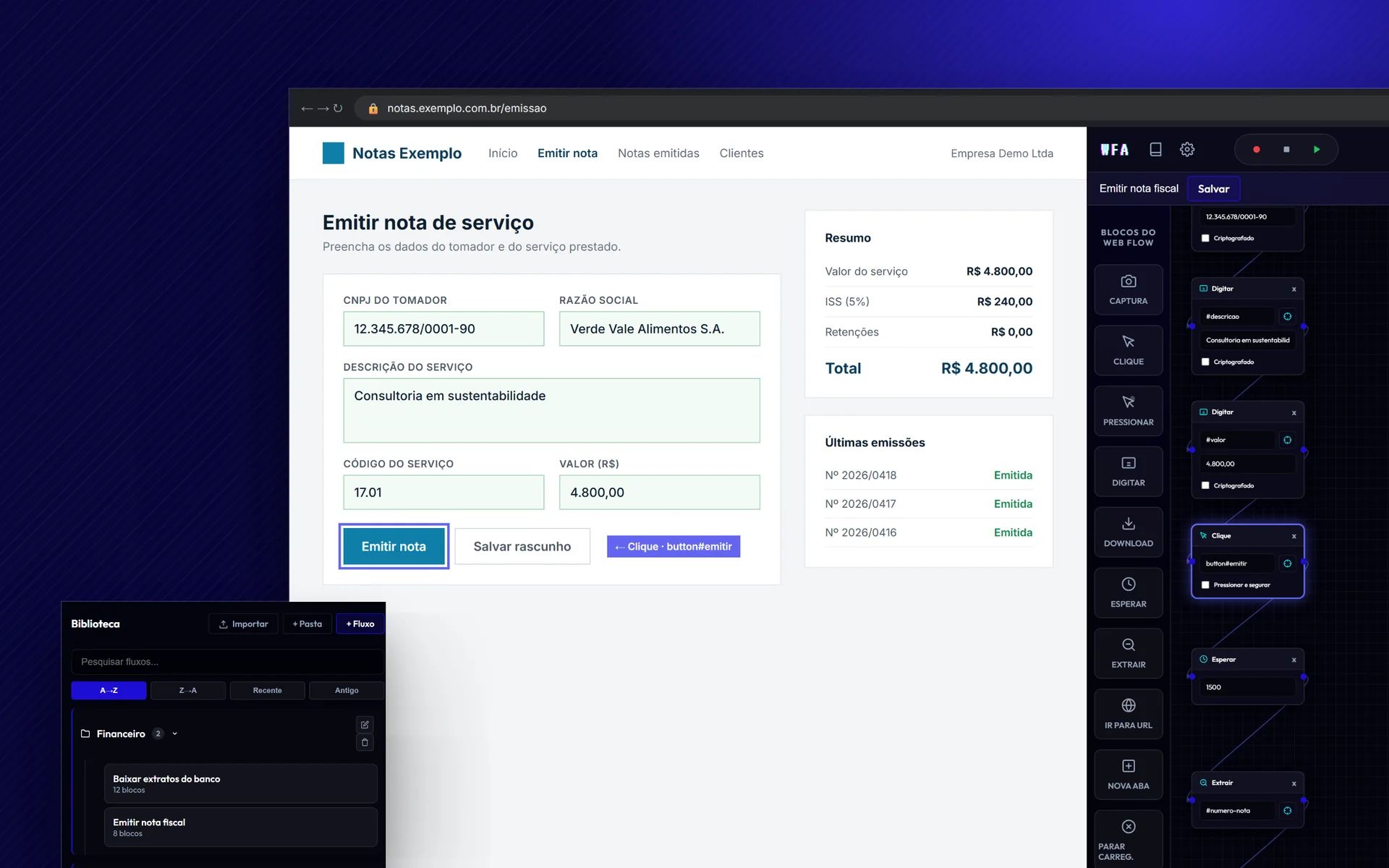Focus the Valor (R$) field
Viewport: 1389px width, 868px height.
click(659, 493)
